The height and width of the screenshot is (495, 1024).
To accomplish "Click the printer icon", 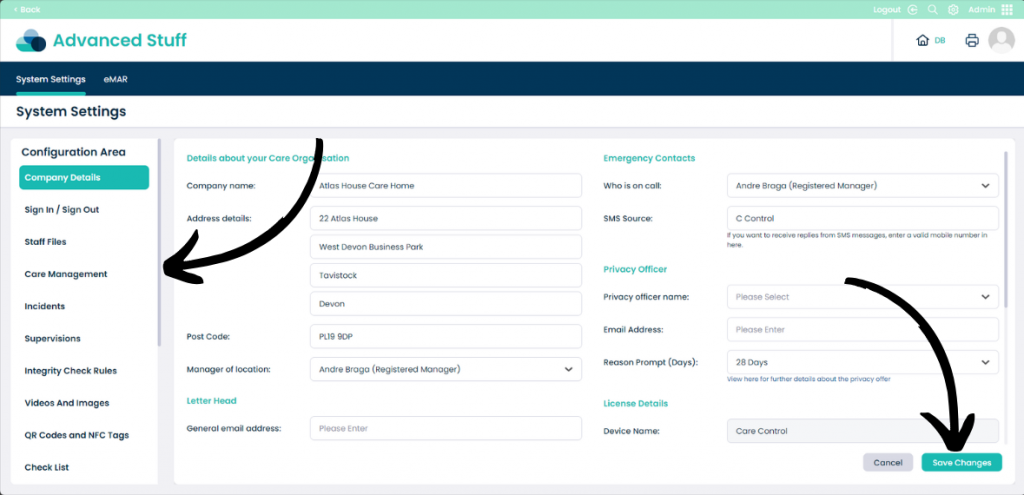I will [x=972, y=40].
